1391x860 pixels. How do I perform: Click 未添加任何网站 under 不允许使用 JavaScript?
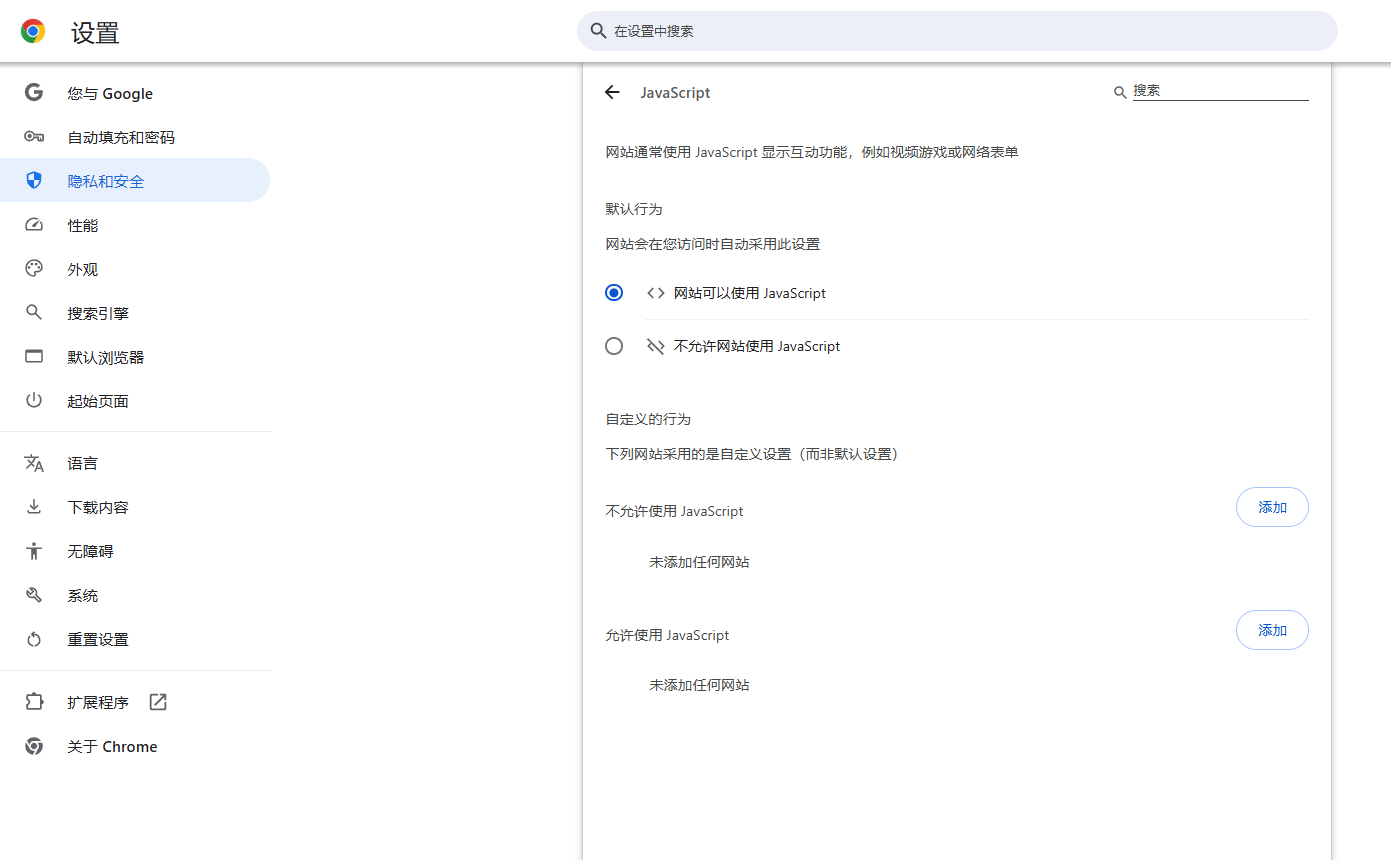[699, 562]
